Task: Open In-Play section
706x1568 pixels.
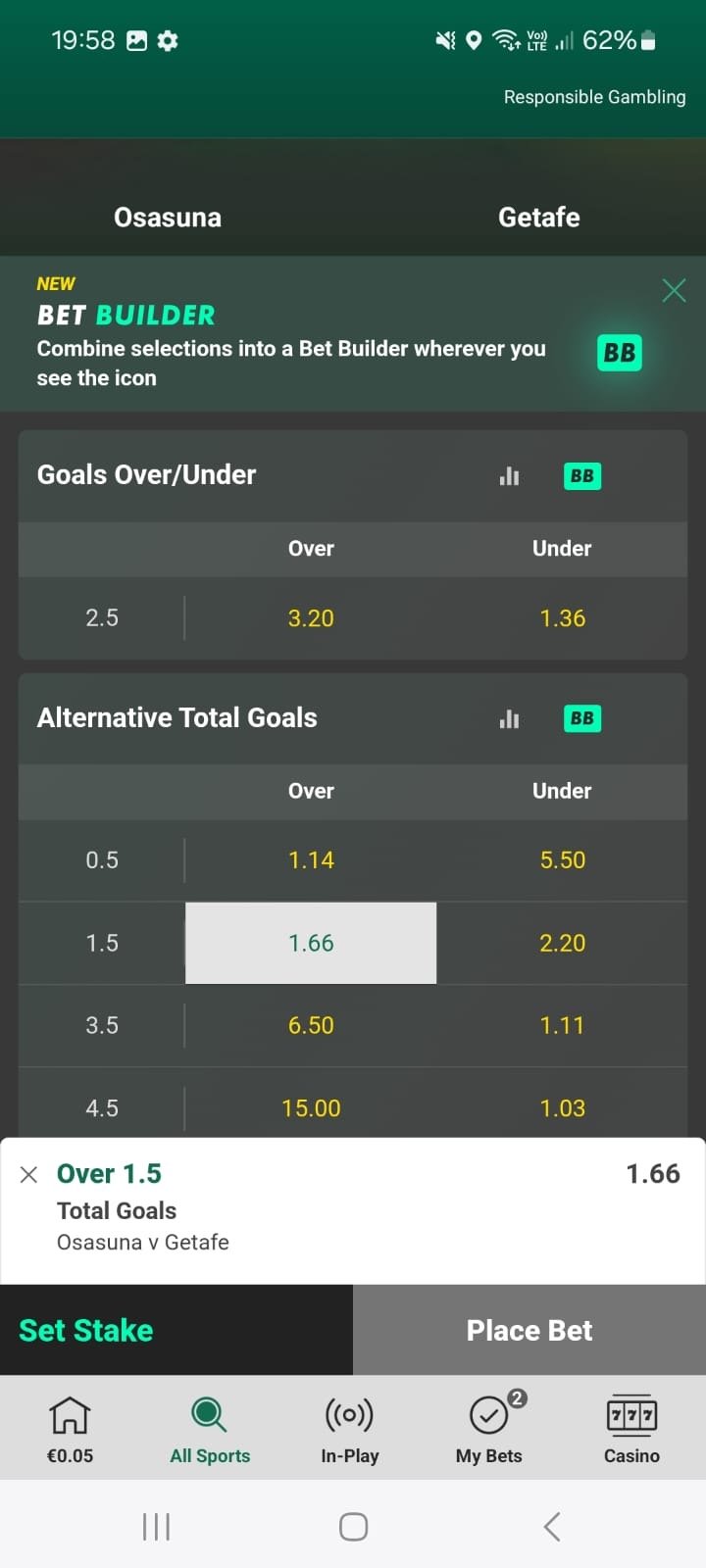Action: pos(350,1429)
